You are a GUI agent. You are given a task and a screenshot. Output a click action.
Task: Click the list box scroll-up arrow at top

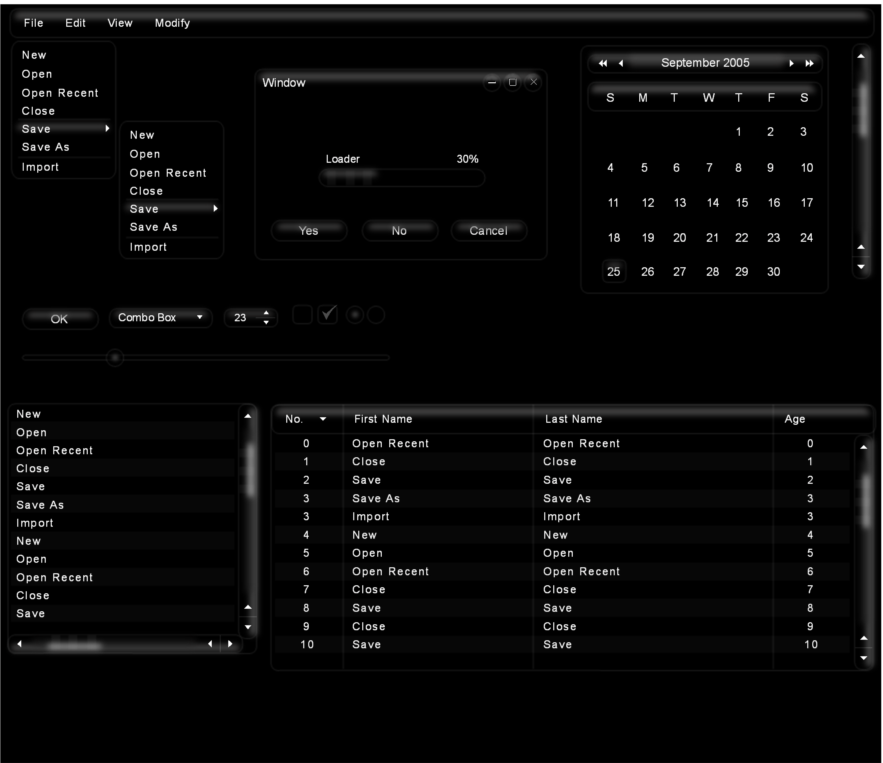248,416
